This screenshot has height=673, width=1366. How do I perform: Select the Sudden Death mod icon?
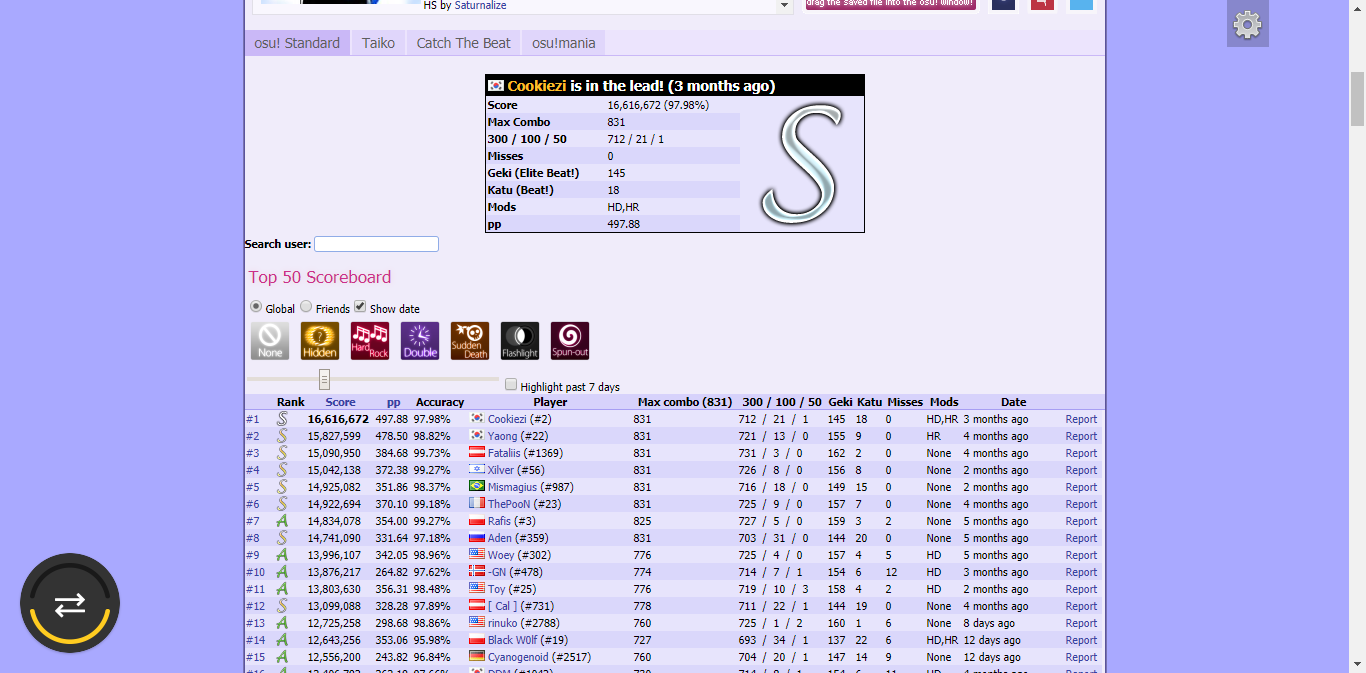470,341
